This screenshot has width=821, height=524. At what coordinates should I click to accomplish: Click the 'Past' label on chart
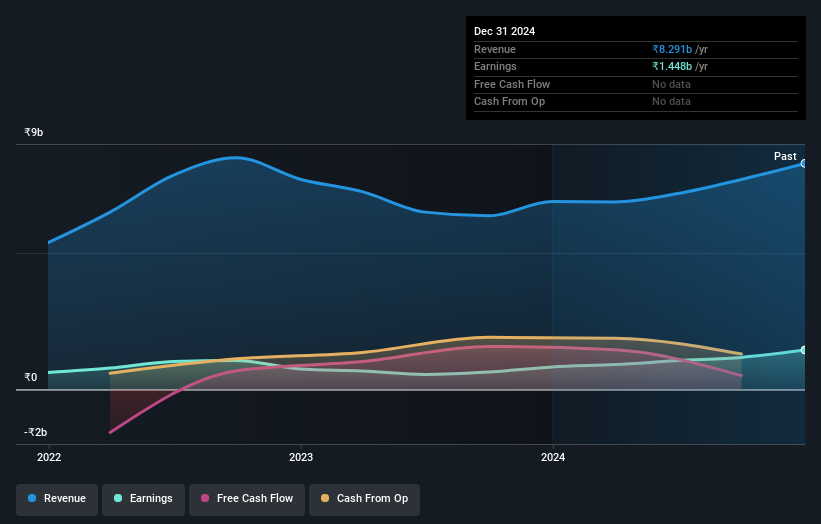[x=785, y=157]
